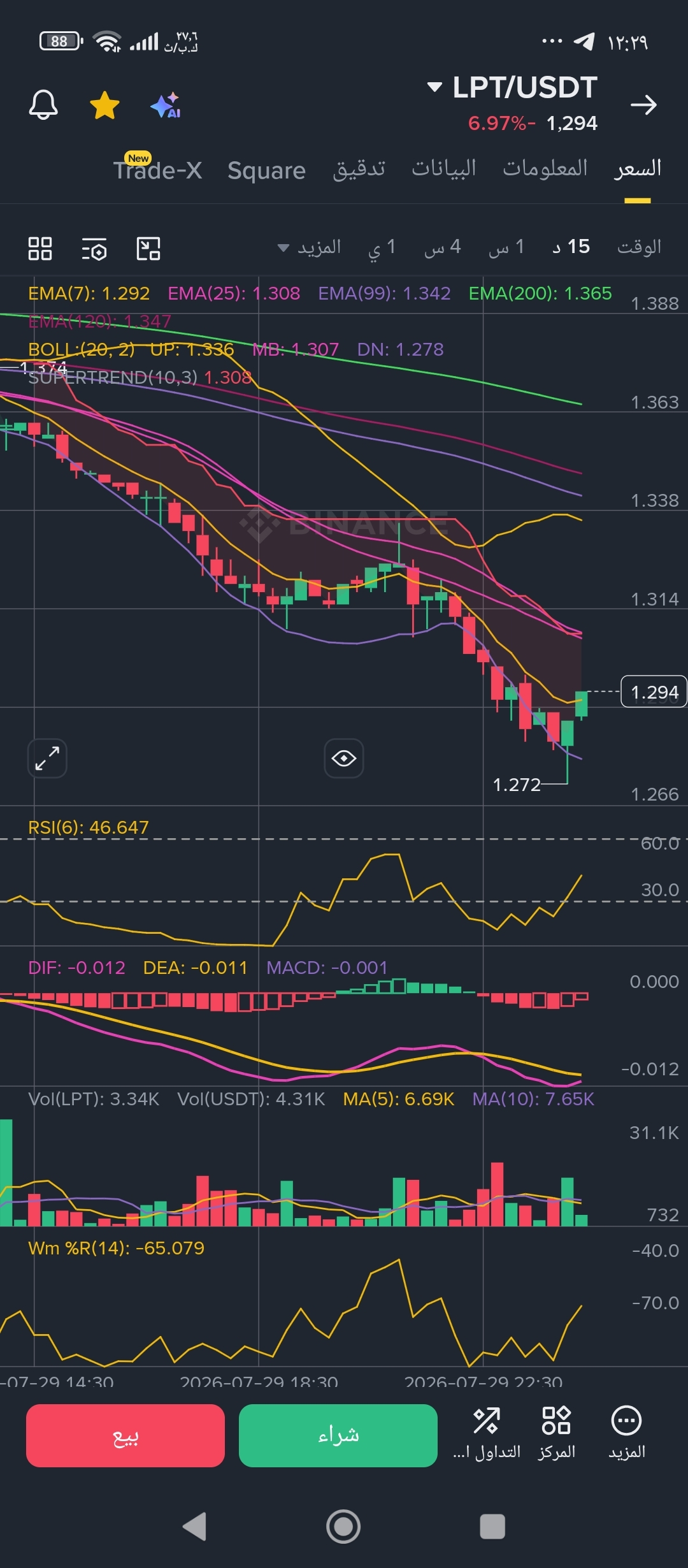Tap the Telegram status bar icon

pos(584,41)
